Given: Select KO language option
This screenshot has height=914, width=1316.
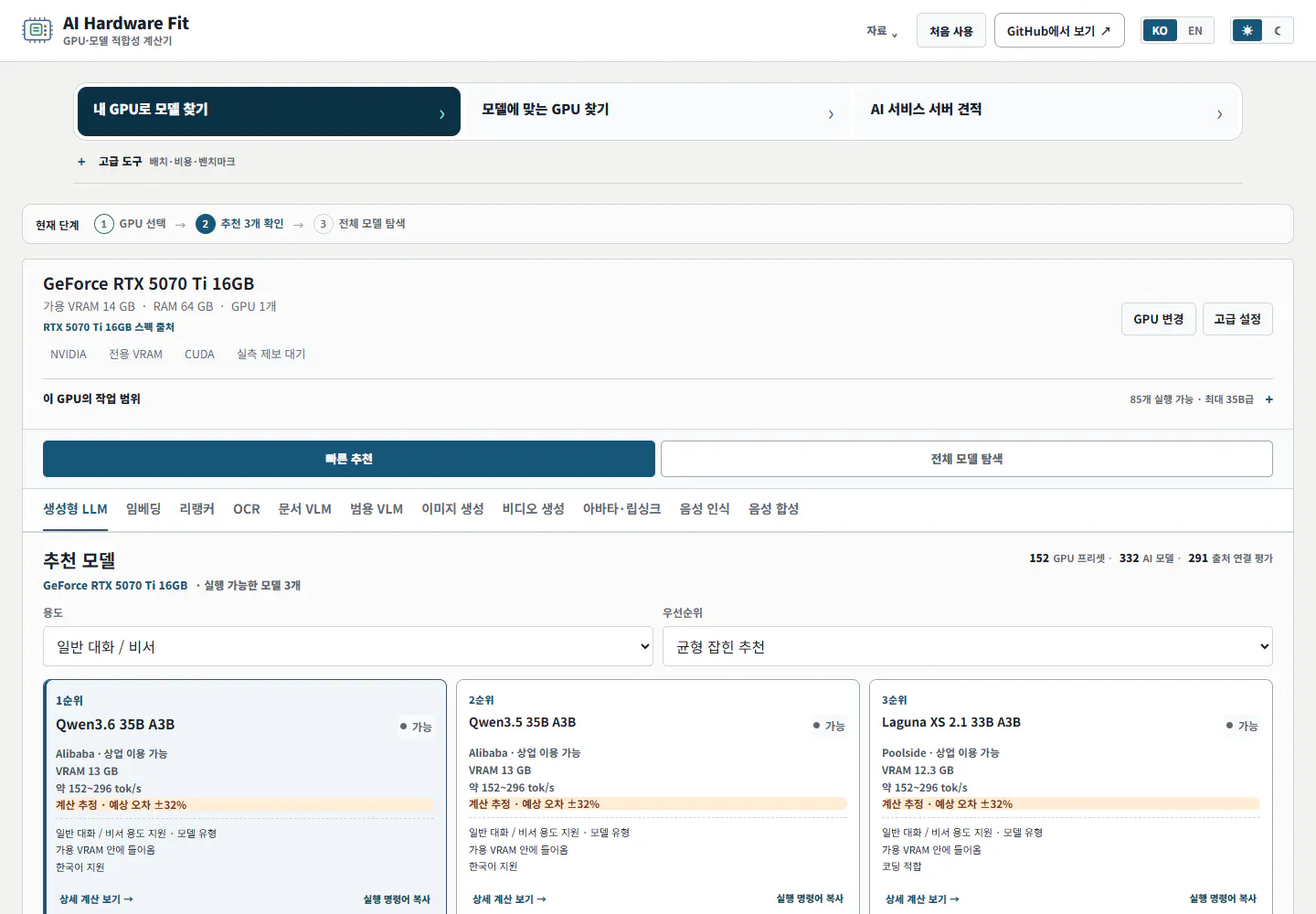Looking at the screenshot, I should click(1160, 31).
